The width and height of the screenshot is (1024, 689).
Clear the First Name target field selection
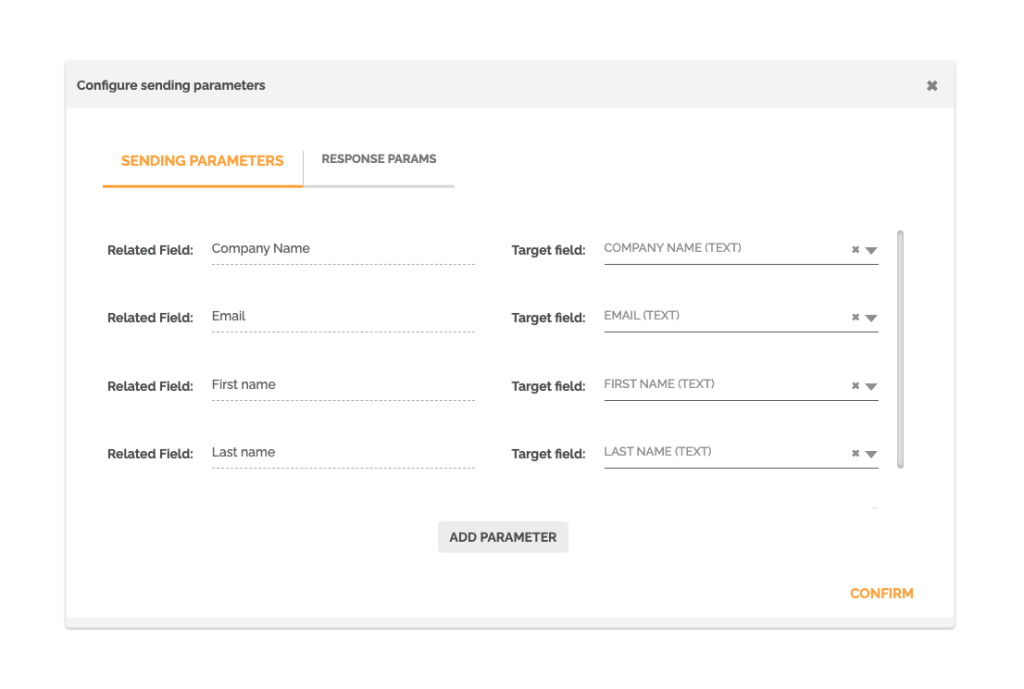[x=857, y=384]
